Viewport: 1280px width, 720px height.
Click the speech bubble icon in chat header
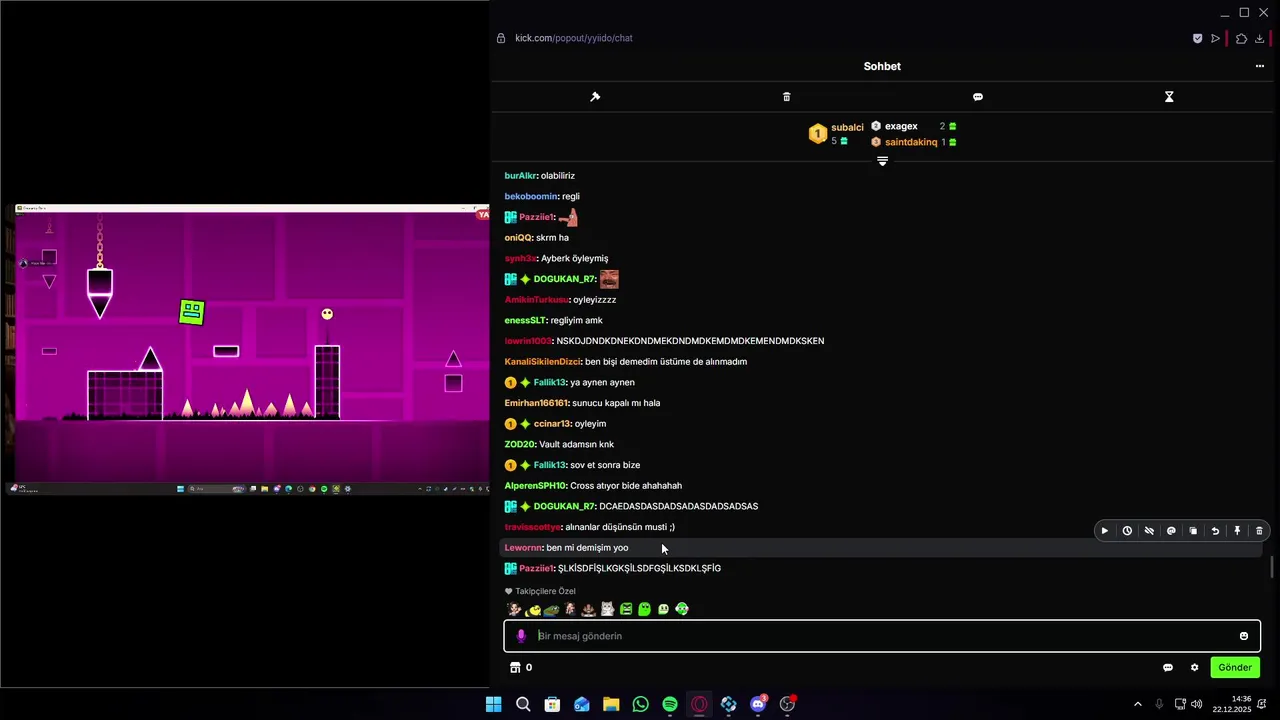pos(978,97)
